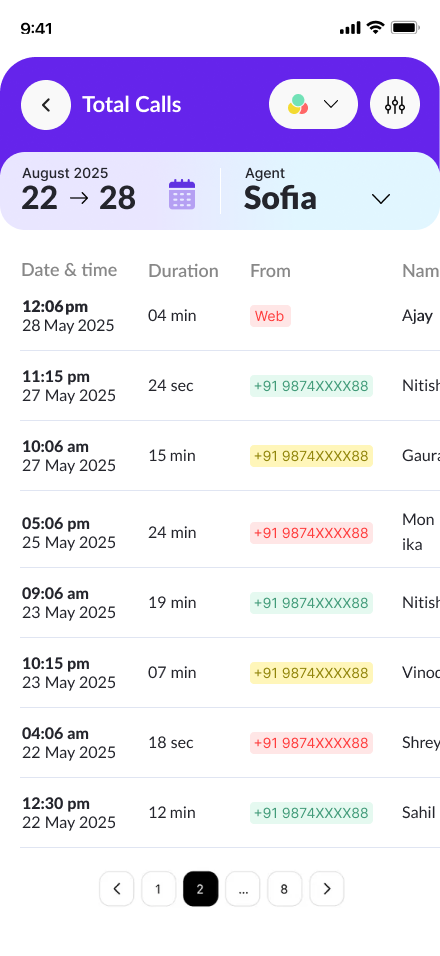Expand the Agent Sofia dropdown arrow

pos(381,199)
